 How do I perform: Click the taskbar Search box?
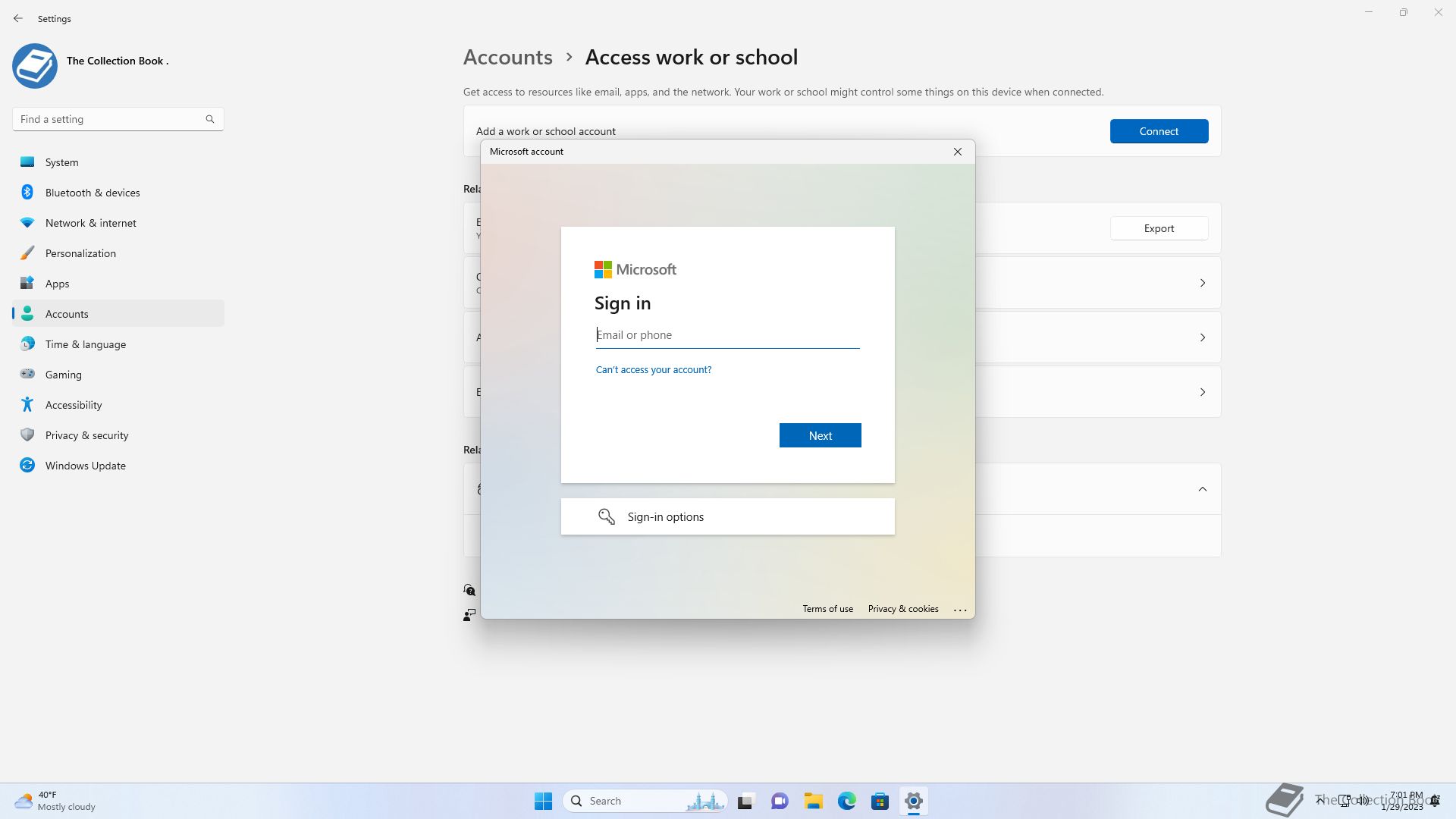(x=645, y=801)
